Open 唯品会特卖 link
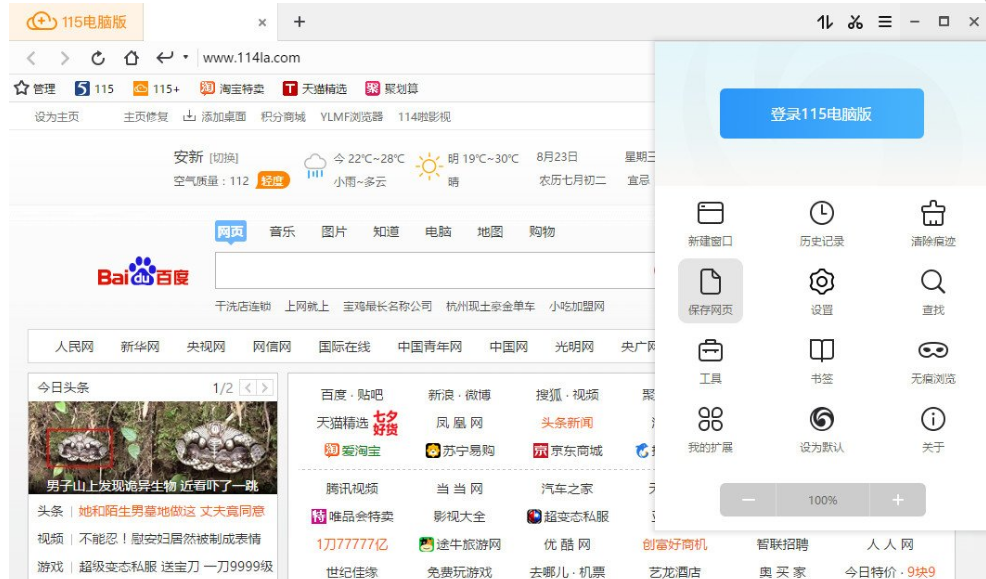This screenshot has width=986, height=579. (352, 517)
